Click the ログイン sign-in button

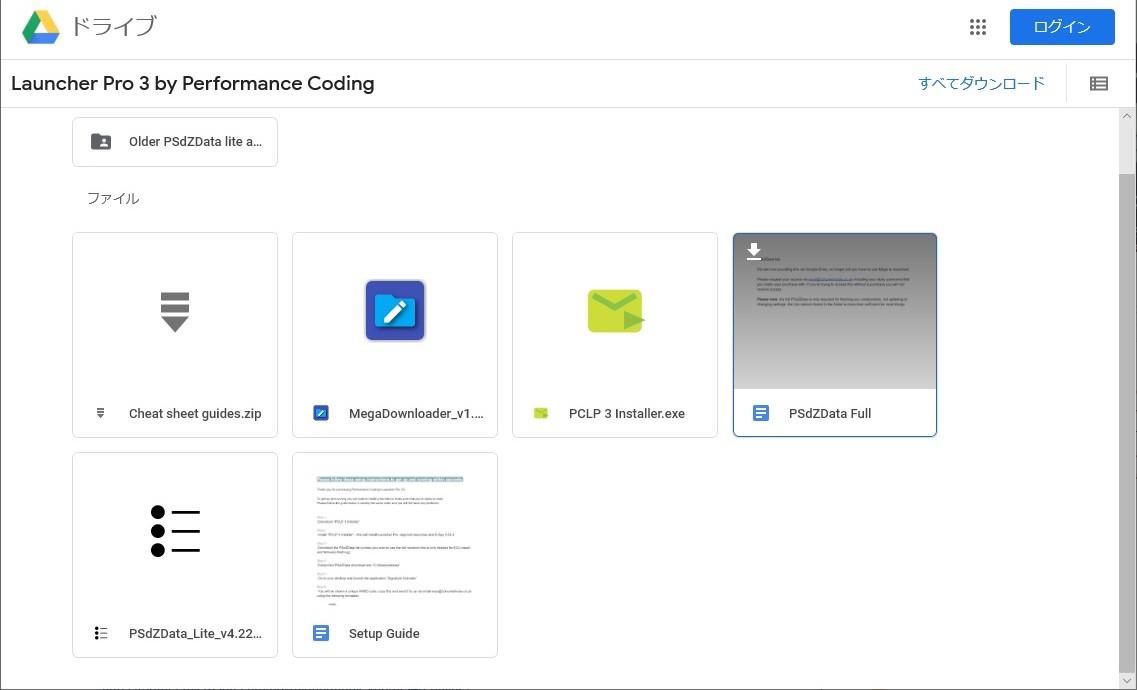[x=1062, y=27]
